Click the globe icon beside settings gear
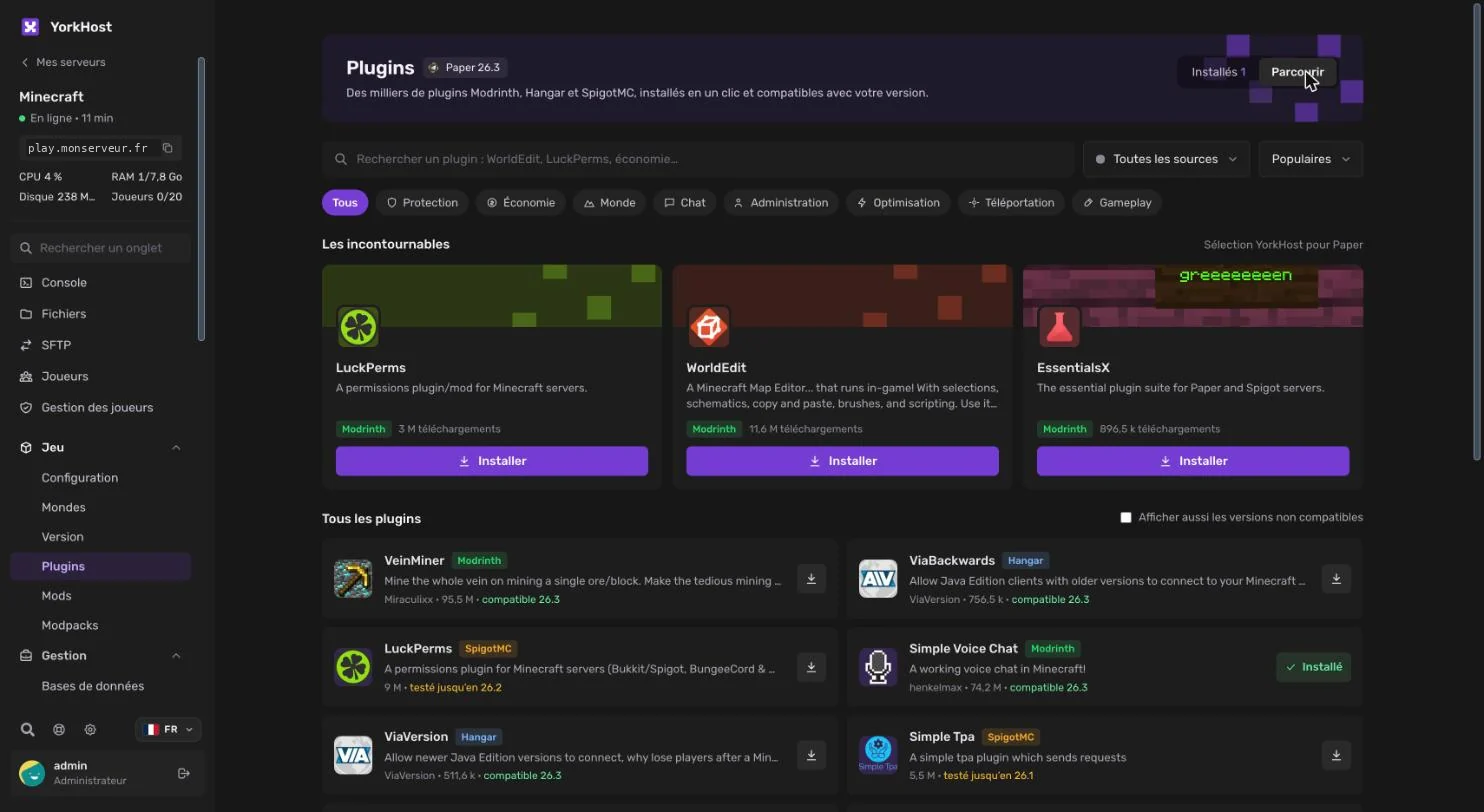The image size is (1484, 812). point(59,730)
